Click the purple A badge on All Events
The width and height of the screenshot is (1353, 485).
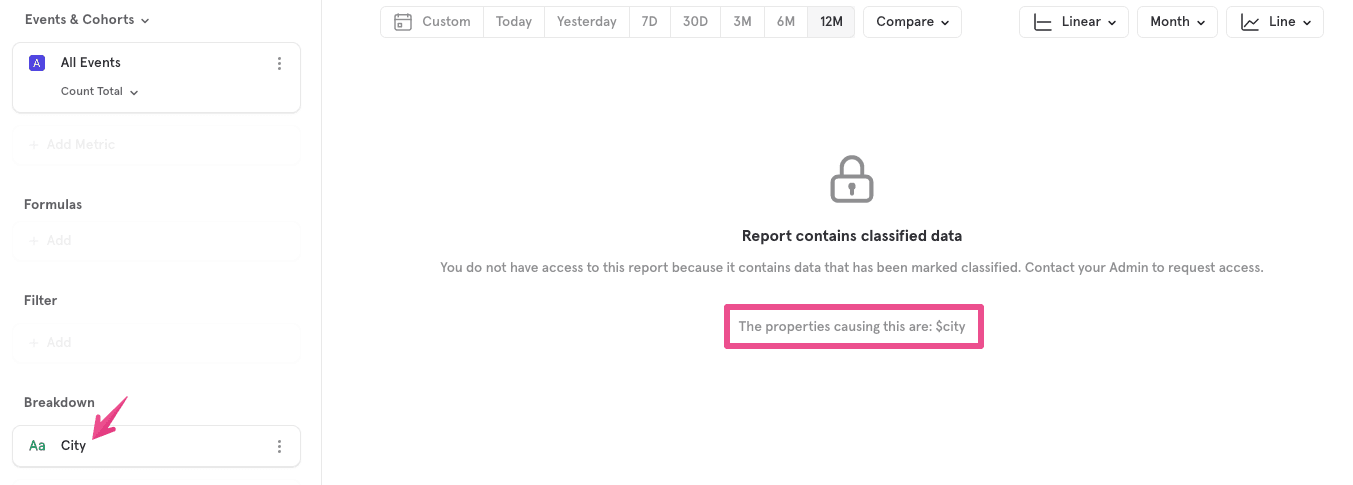coord(37,63)
